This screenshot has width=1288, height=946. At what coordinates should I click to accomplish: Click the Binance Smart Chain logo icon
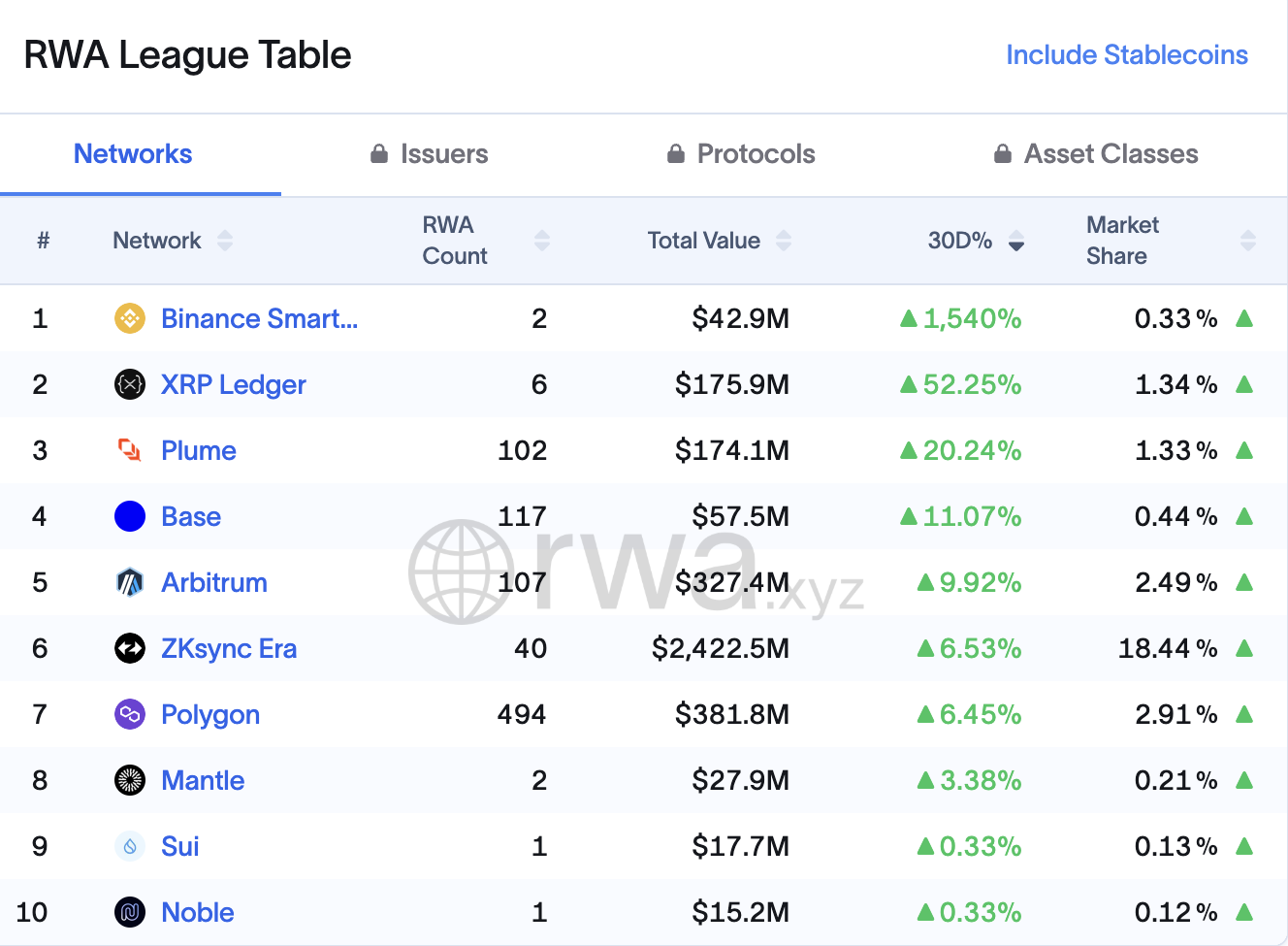[130, 318]
